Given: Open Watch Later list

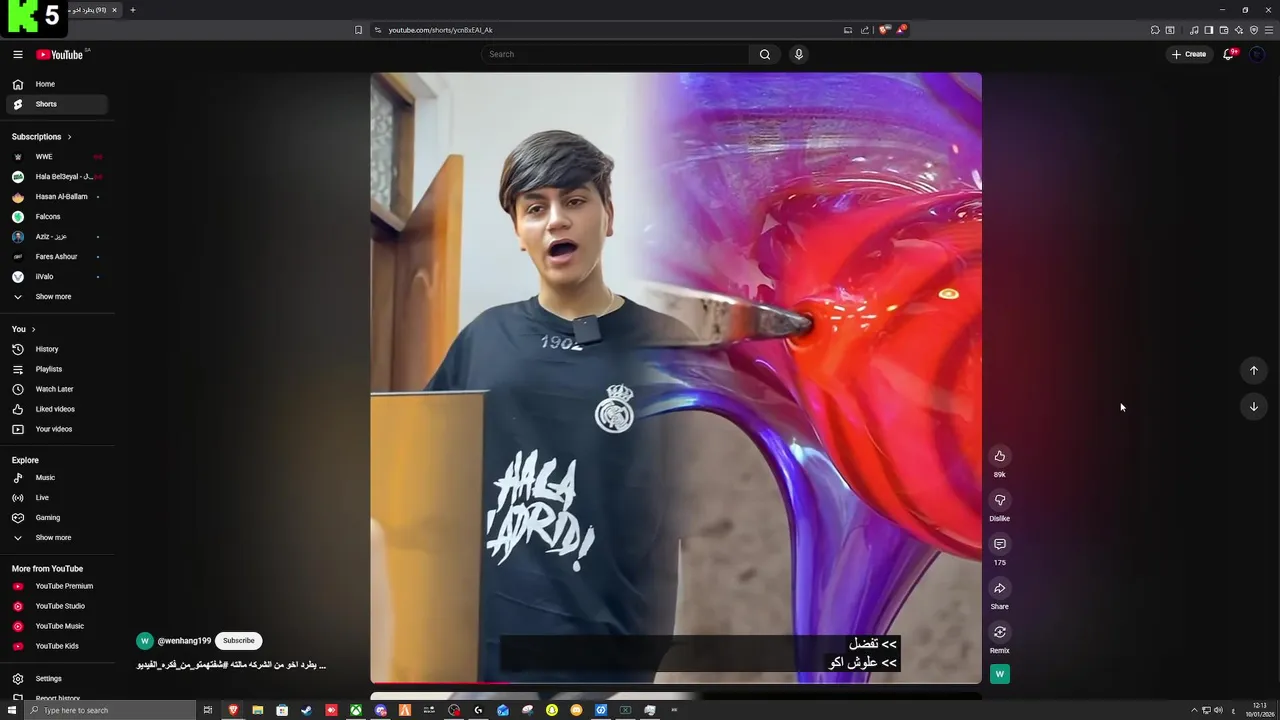Looking at the screenshot, I should click(57, 389).
